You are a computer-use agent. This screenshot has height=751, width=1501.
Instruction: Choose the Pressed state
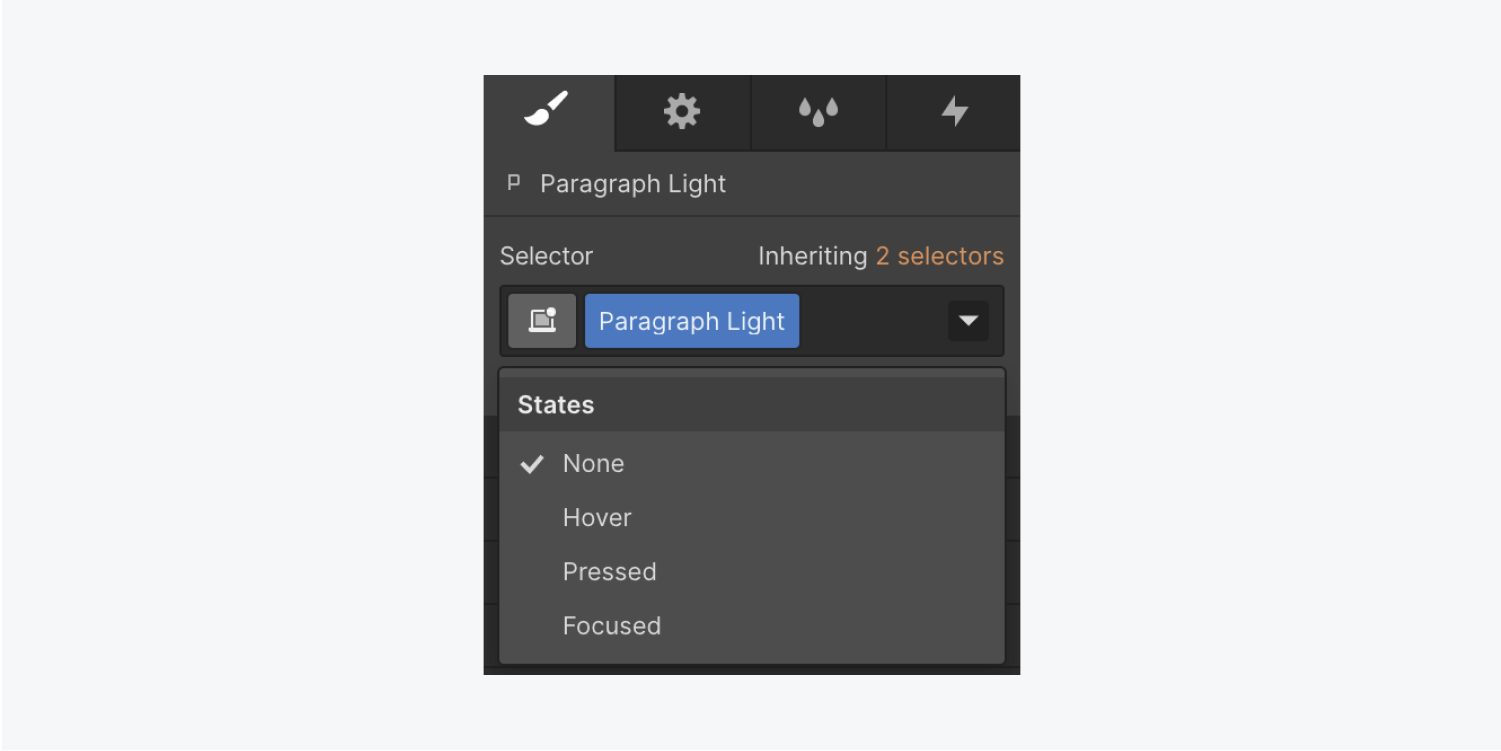[x=752, y=572]
